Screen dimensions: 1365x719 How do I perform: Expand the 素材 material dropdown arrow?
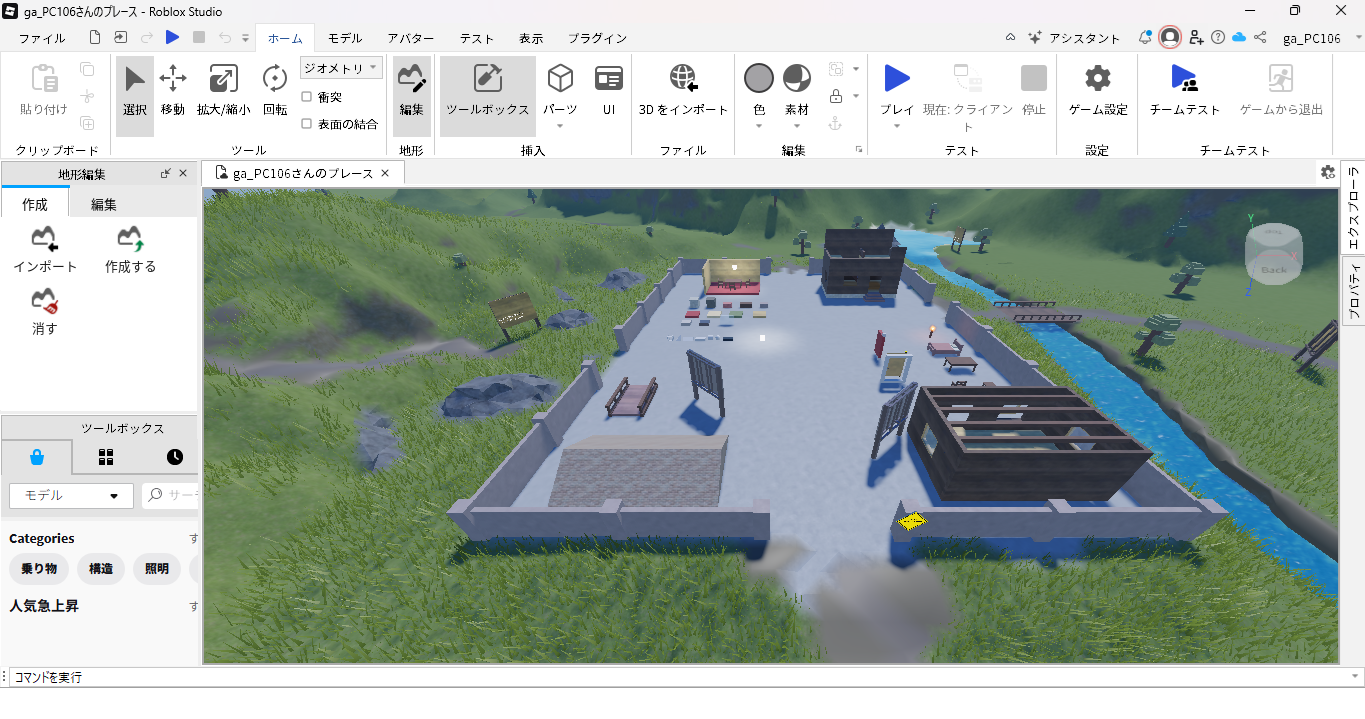(797, 126)
